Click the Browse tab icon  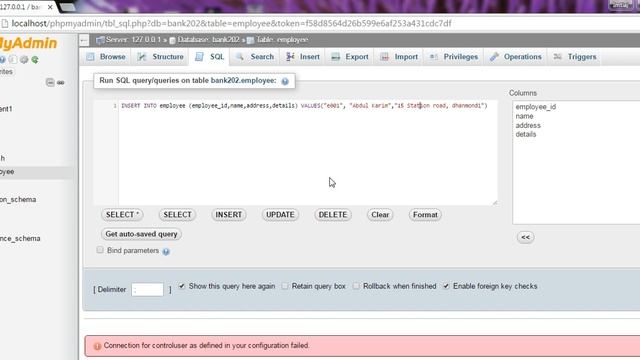90,57
